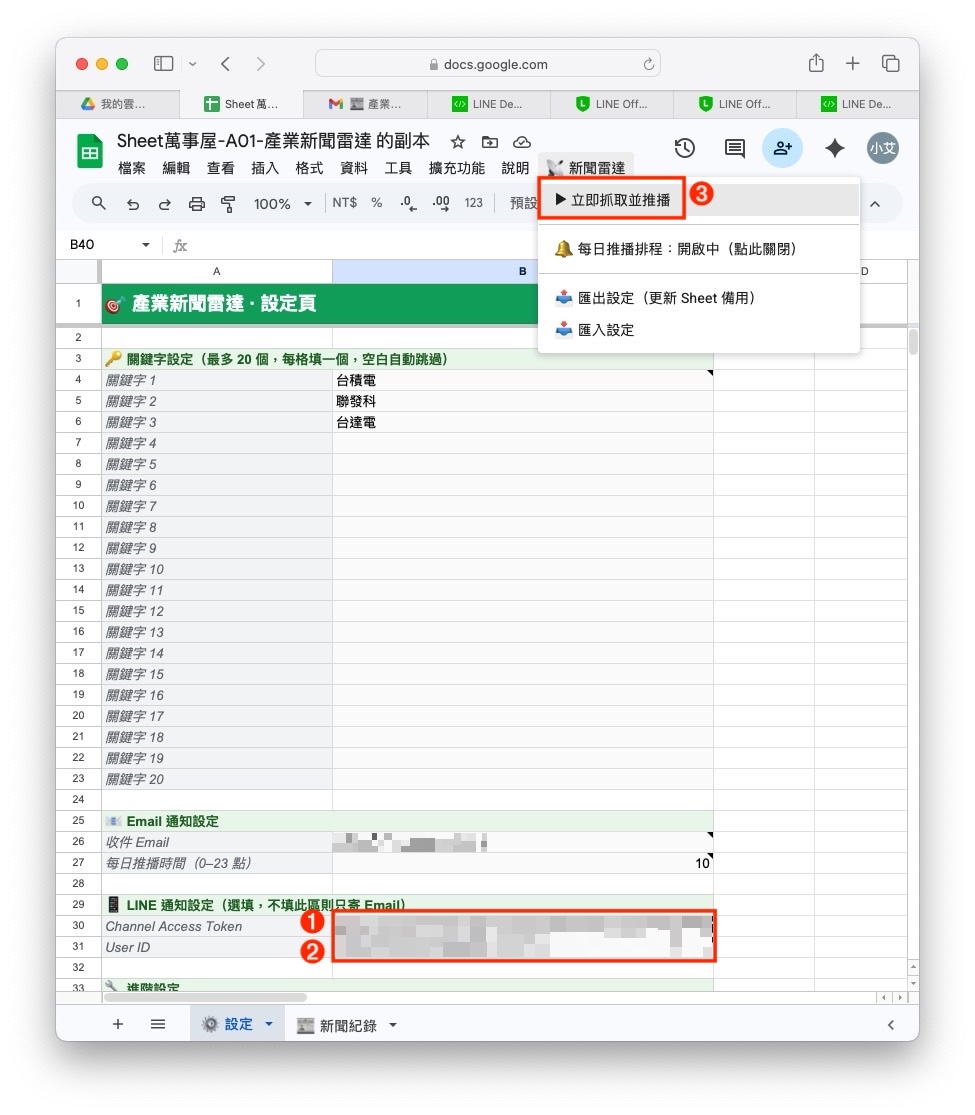Open the 擴充功能 menu
This screenshot has height=1115, width=975.
pyautogui.click(x=457, y=168)
